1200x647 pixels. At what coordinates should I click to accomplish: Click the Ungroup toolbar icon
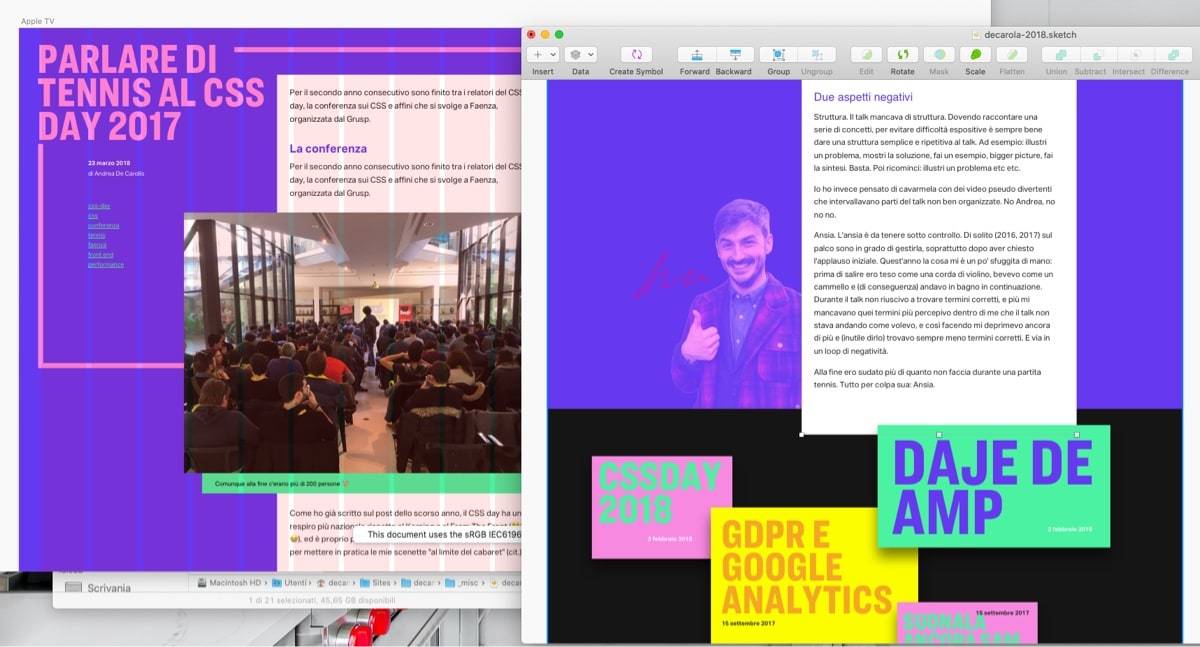click(816, 55)
